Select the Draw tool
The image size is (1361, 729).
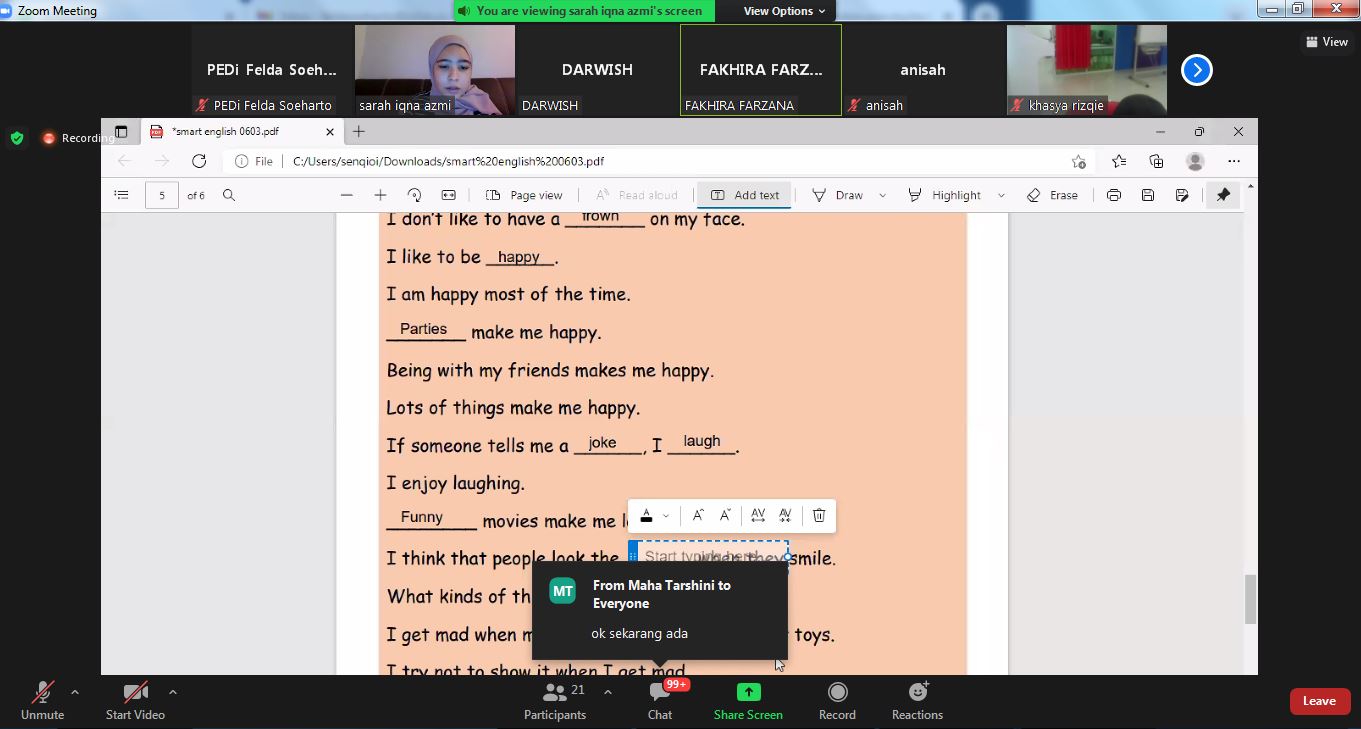pyautogui.click(x=838, y=195)
